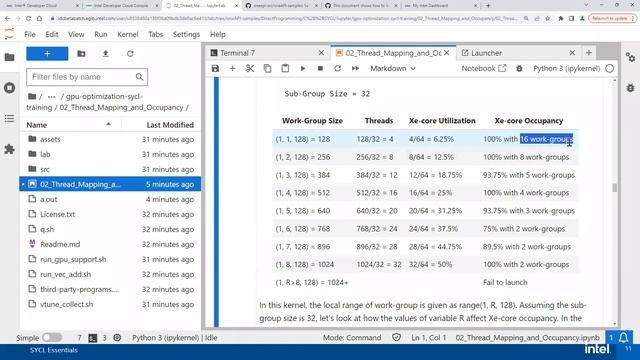The width and height of the screenshot is (640, 360).
Task: Open notifications bell in status bar
Action: pyautogui.click(x=623, y=337)
